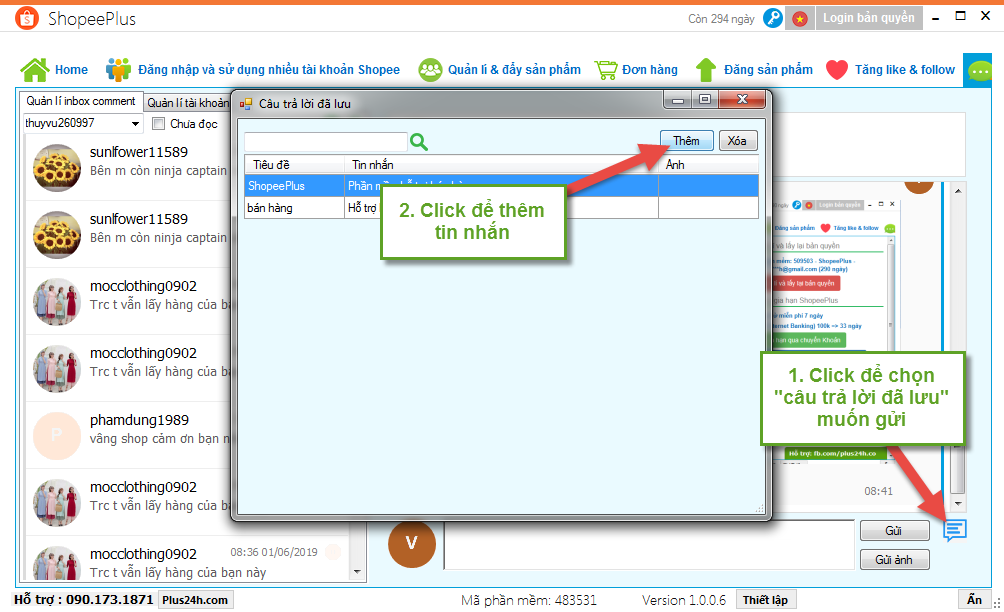Click the Xóa delete button
The width and height of the screenshot is (1004, 612).
(x=737, y=141)
